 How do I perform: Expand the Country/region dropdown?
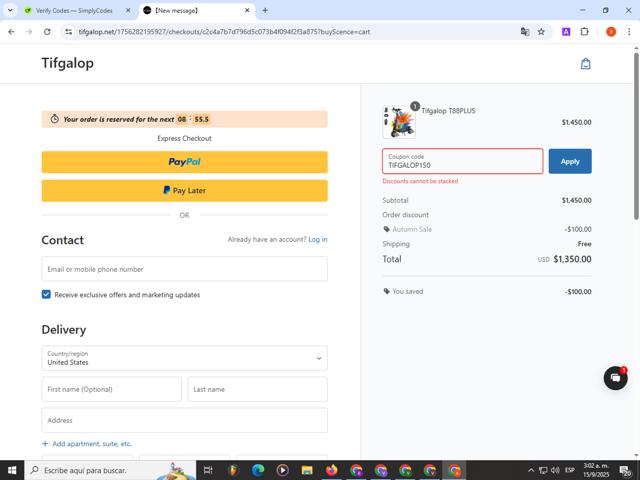pos(184,358)
